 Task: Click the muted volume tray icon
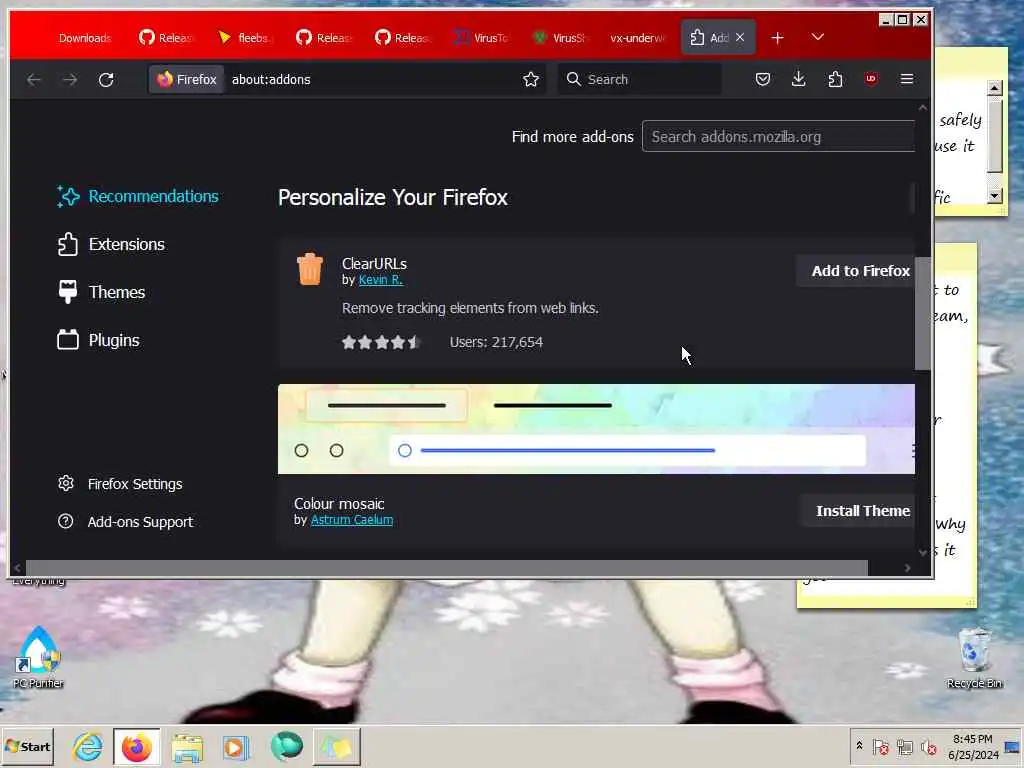coord(928,746)
